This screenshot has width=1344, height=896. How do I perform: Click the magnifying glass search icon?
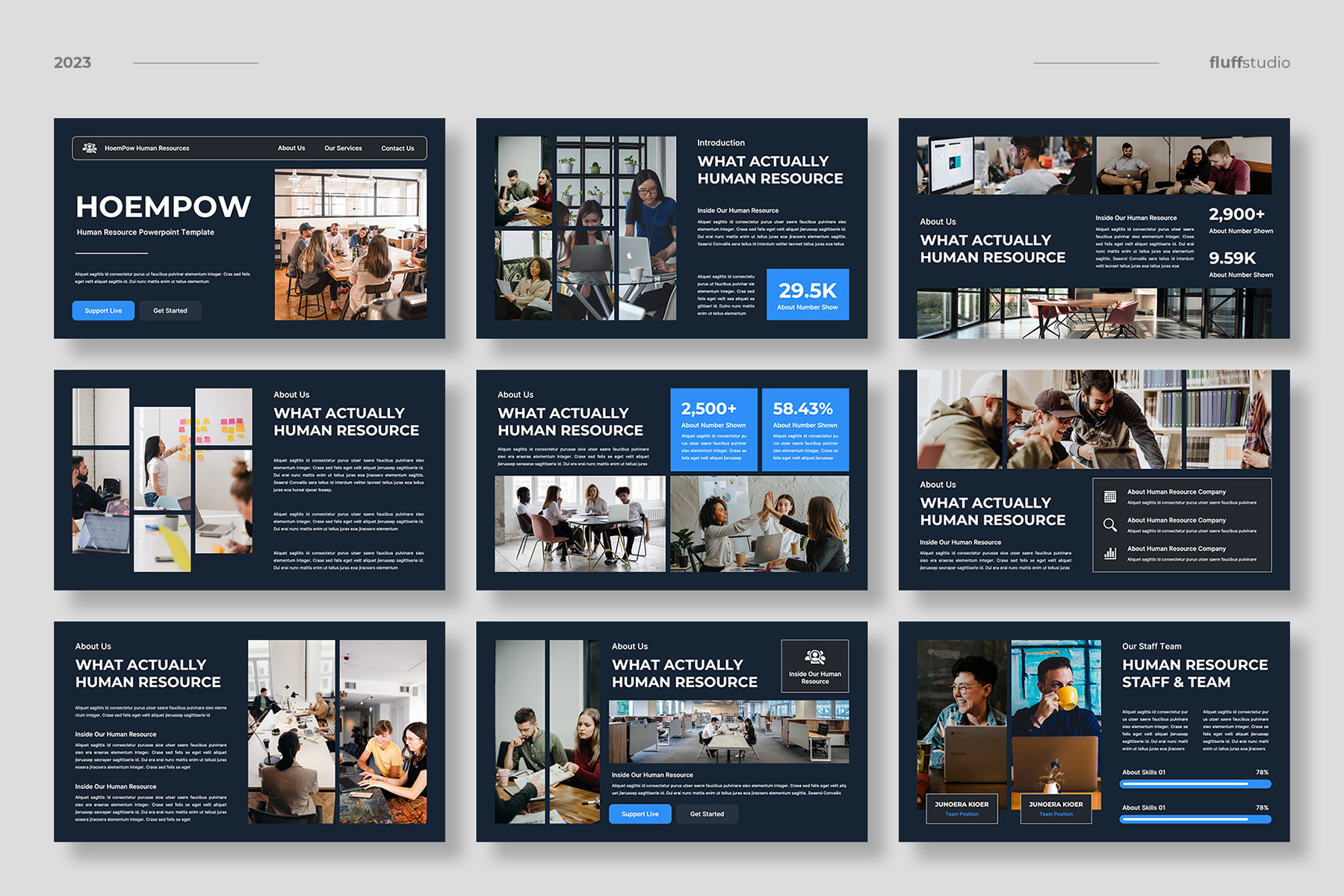point(1110,525)
